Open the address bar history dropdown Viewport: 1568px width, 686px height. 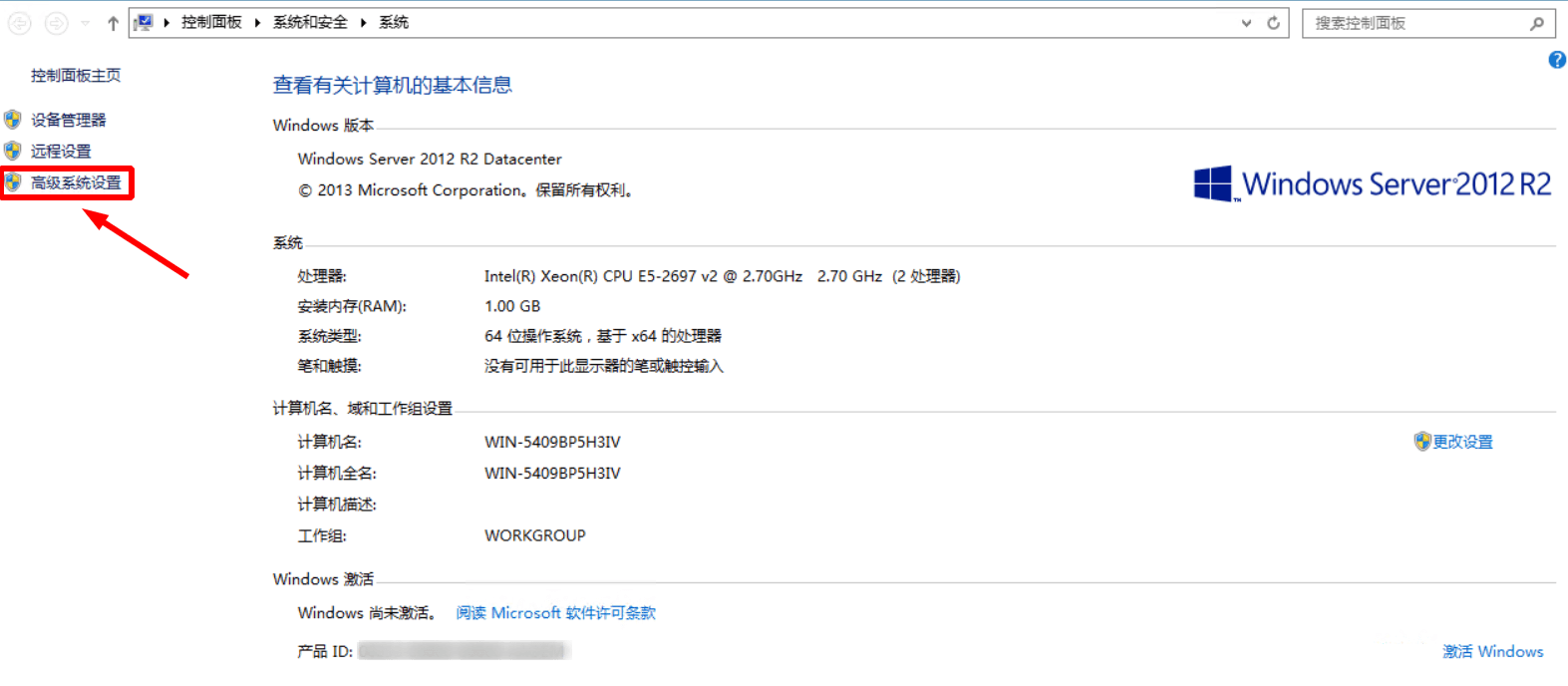click(1246, 23)
